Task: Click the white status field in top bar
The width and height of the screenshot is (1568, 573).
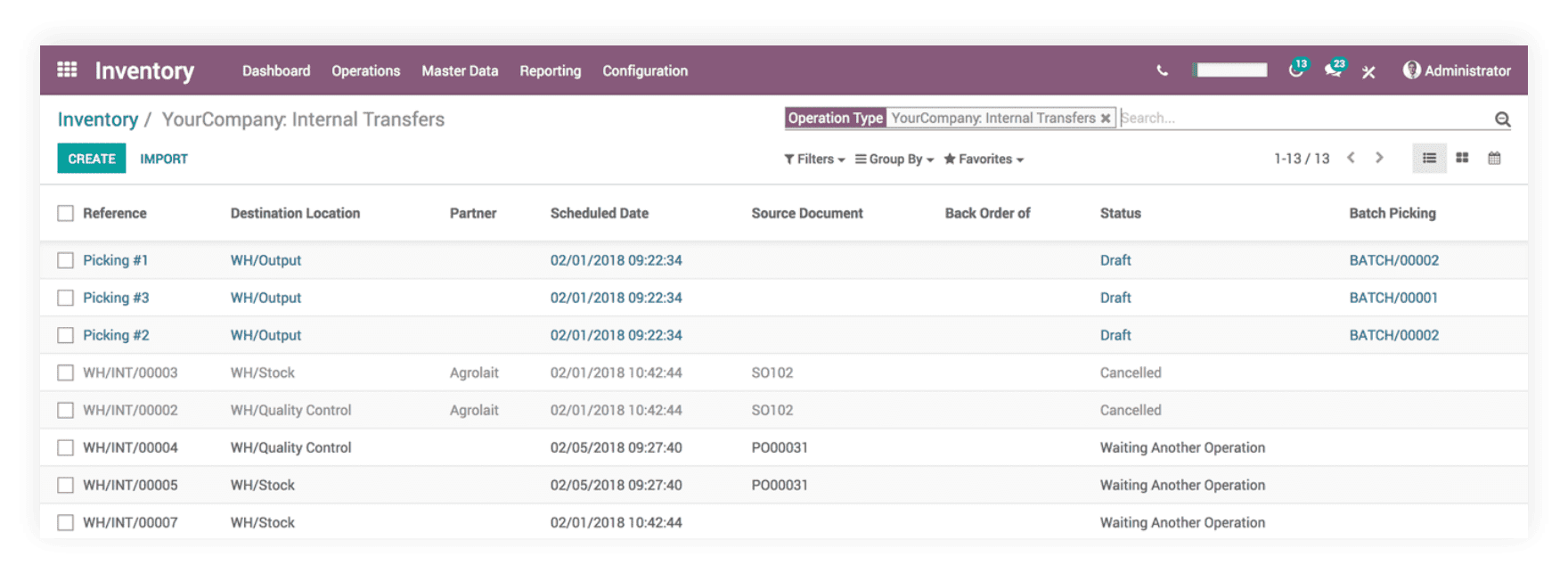Action: coord(1231,70)
